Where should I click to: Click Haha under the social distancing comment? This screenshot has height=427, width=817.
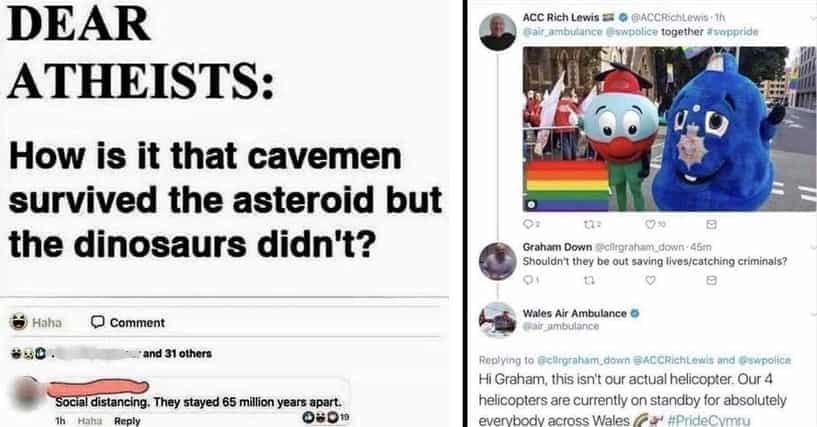pos(90,421)
